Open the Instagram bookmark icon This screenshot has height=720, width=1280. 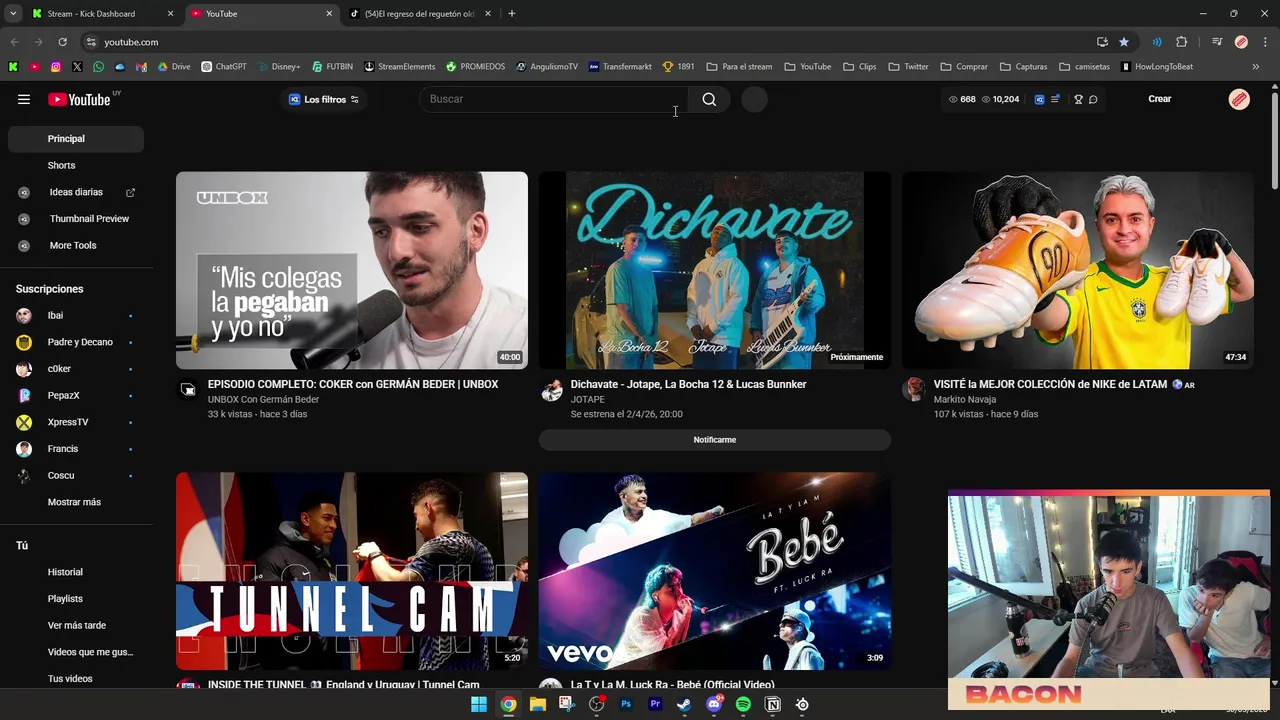[56, 67]
